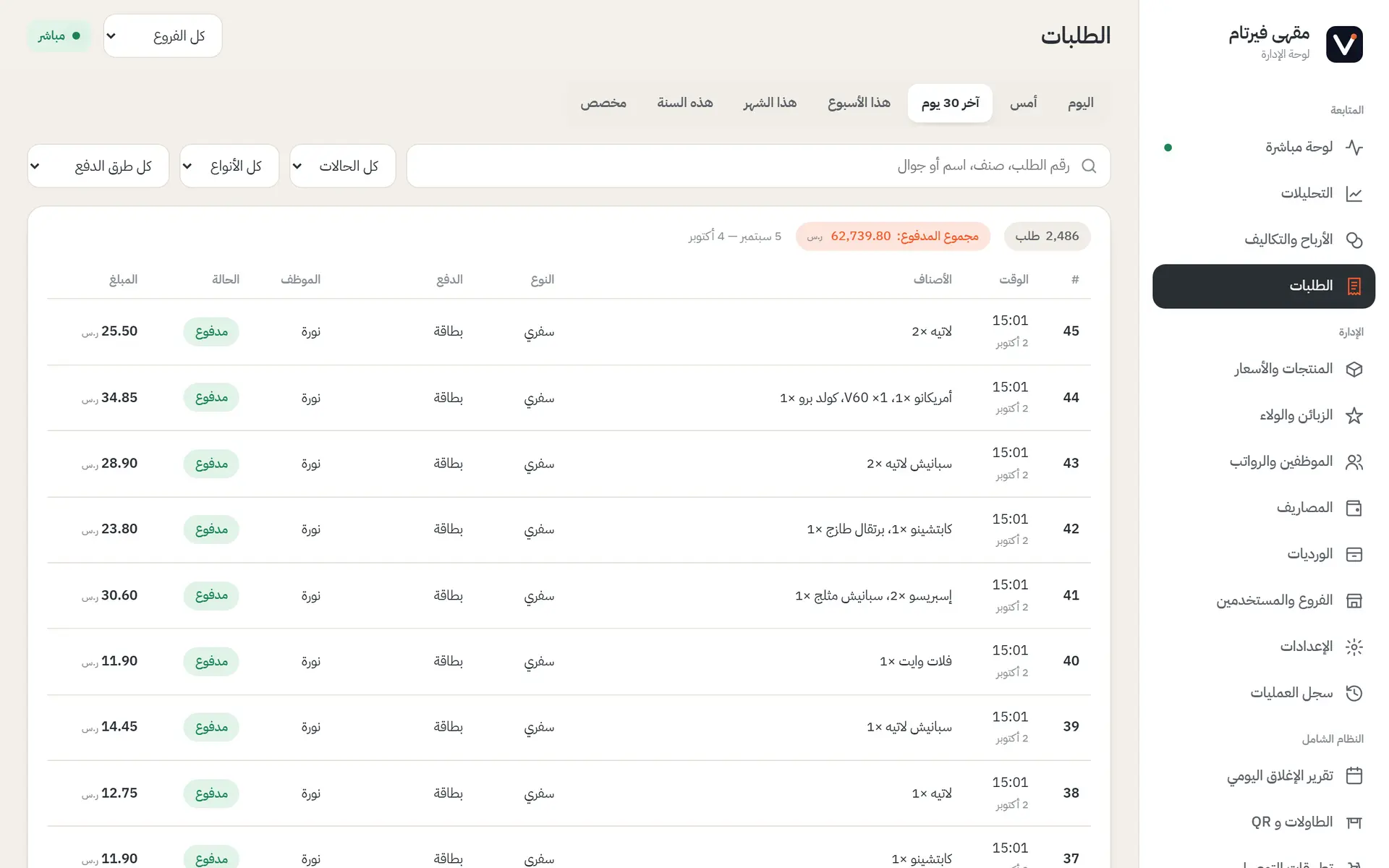1389x868 pixels.
Task: Toggle the مباشر live status badge
Action: click(59, 35)
